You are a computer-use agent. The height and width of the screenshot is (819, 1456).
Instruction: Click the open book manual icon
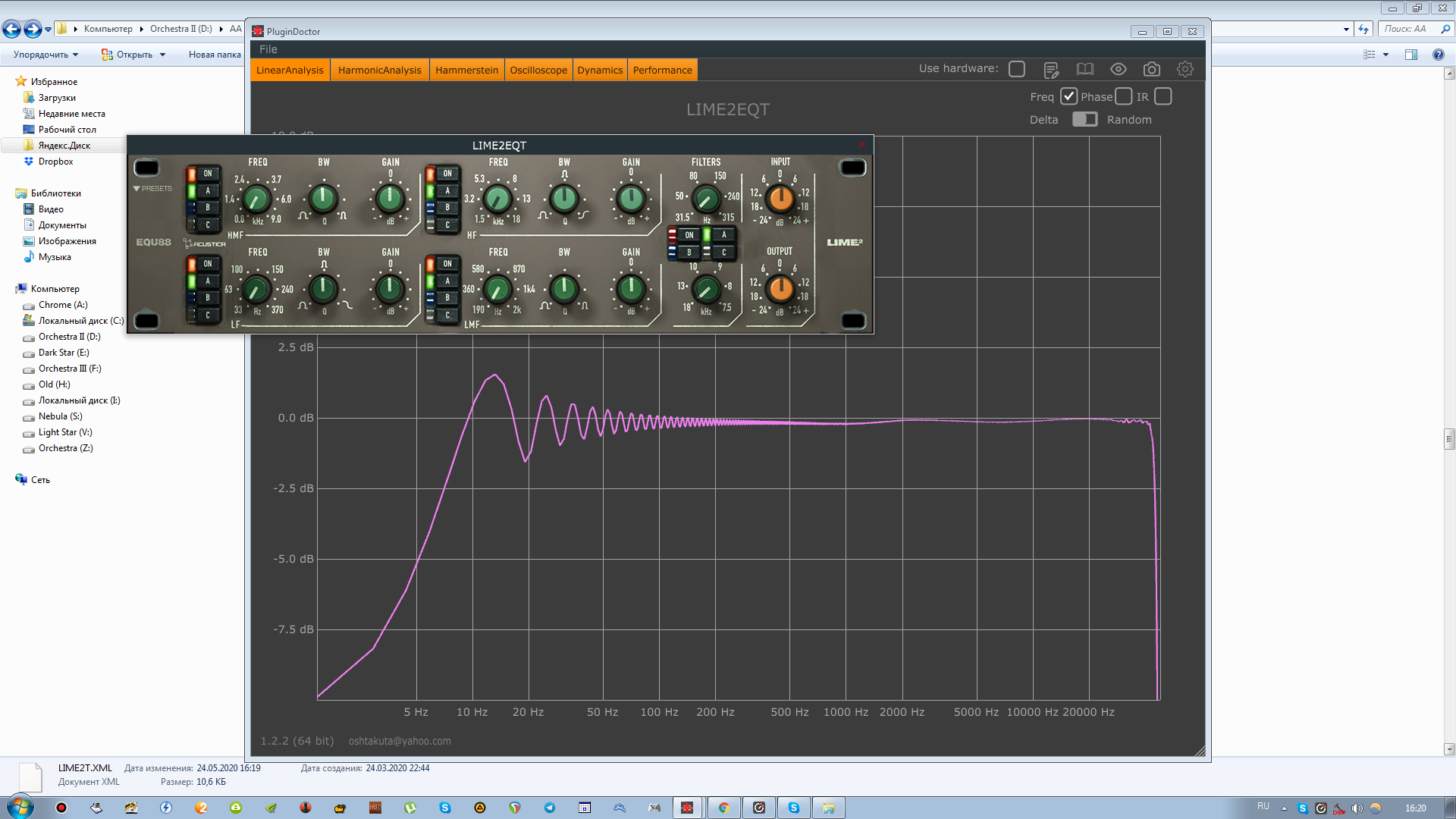click(x=1085, y=69)
